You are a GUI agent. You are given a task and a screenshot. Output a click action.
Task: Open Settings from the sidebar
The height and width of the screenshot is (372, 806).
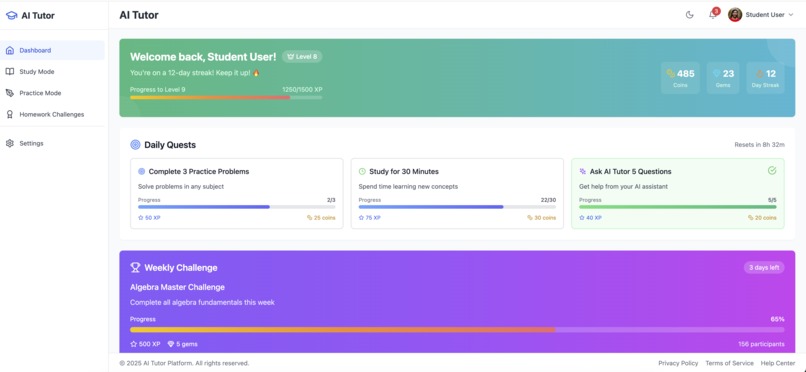52,143
